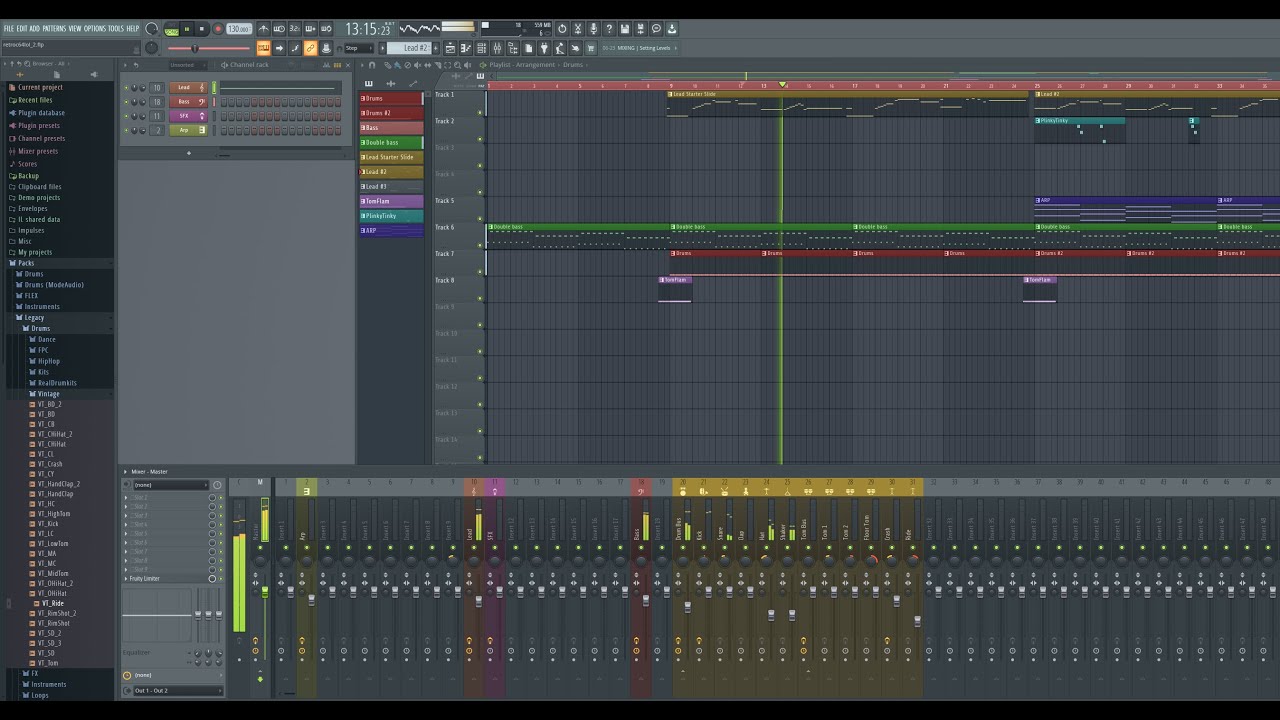Open the plugin picker plug icon
The width and height of the screenshot is (1280, 720).
click(544, 48)
